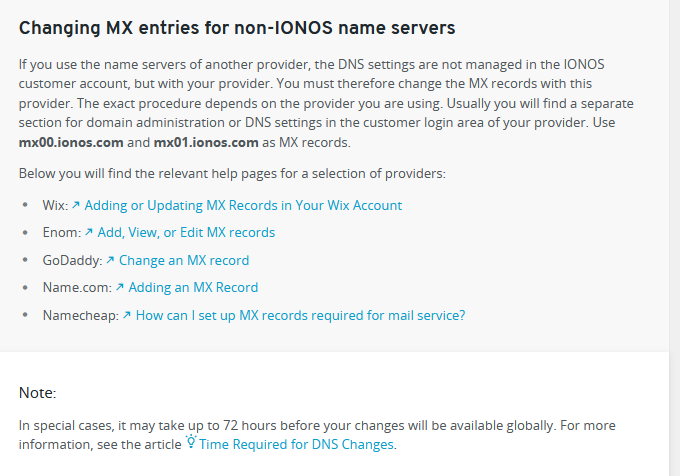Click the external-link arrow icon beside GoDaddy
Screen dimensions: 680x476
pyautogui.click(x=110, y=260)
